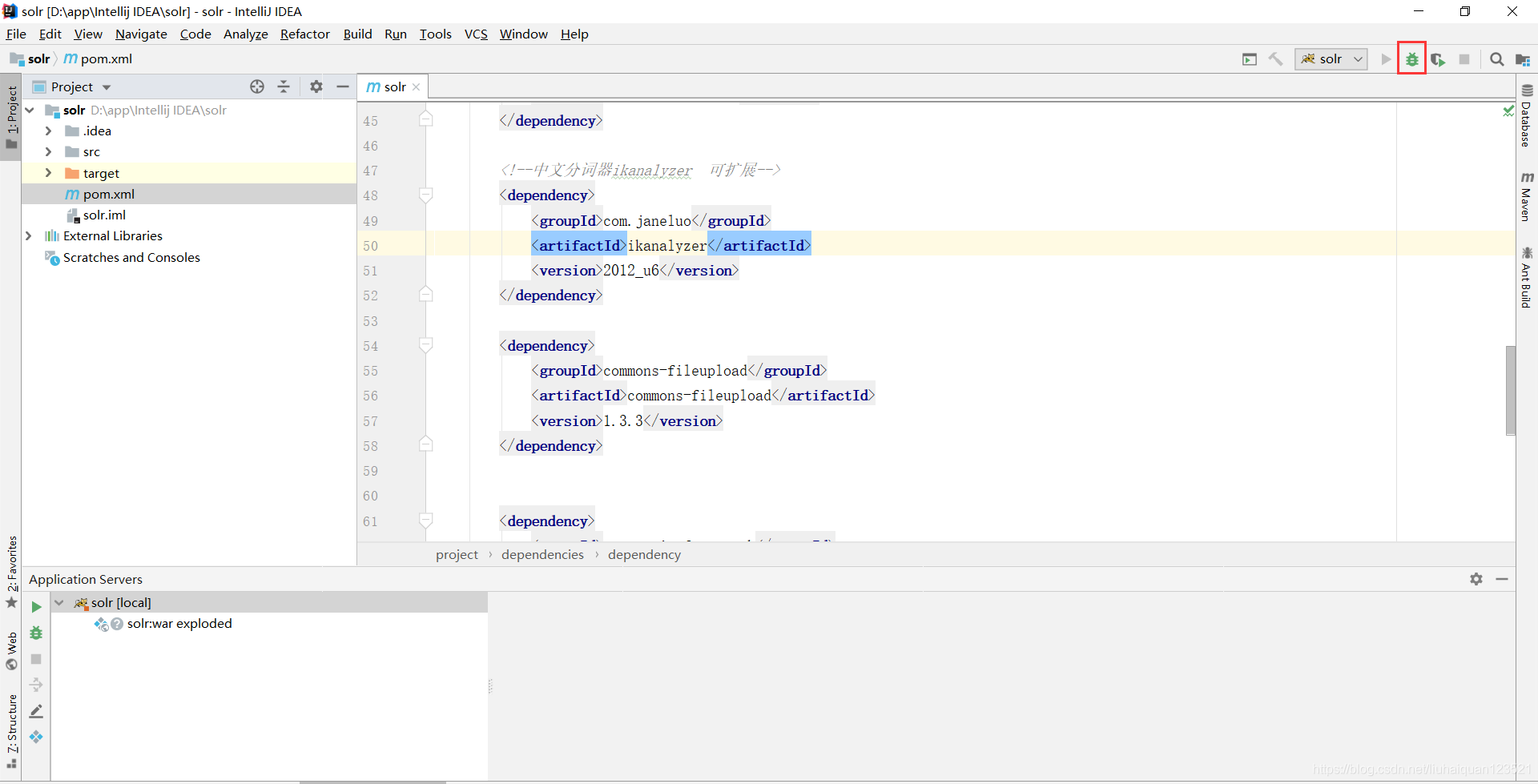Click project in editor breadcrumbs
The width and height of the screenshot is (1538, 784).
point(457,555)
